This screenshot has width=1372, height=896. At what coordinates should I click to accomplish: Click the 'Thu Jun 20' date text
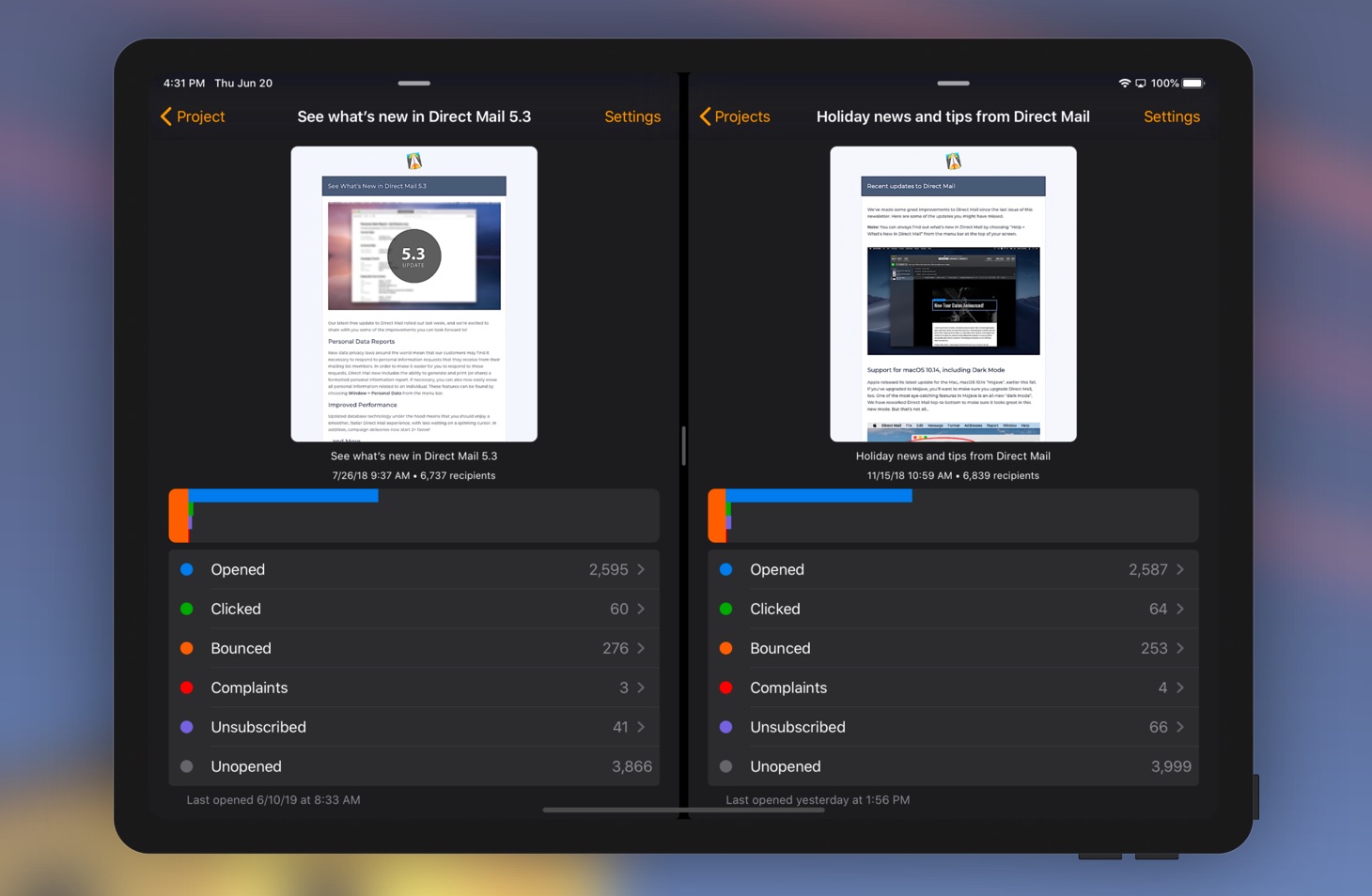243,84
